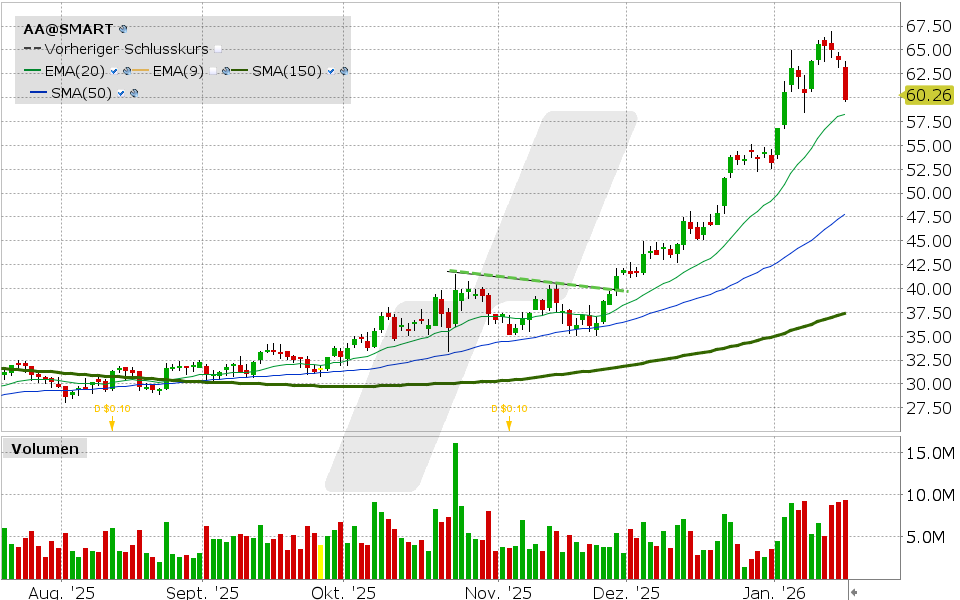The height and width of the screenshot is (600, 960).
Task: Open the SMA(50) indicator settings icon
Action: pyautogui.click(x=134, y=91)
